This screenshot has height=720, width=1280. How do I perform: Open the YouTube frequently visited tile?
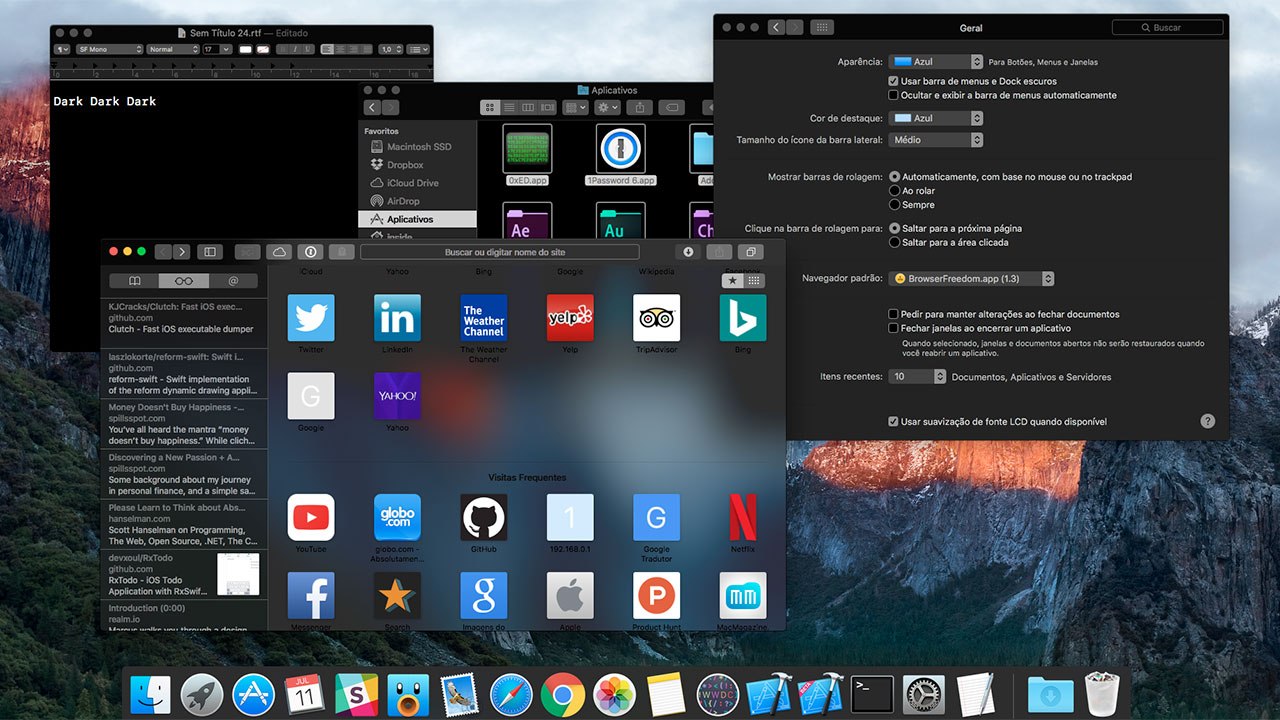coord(311,517)
